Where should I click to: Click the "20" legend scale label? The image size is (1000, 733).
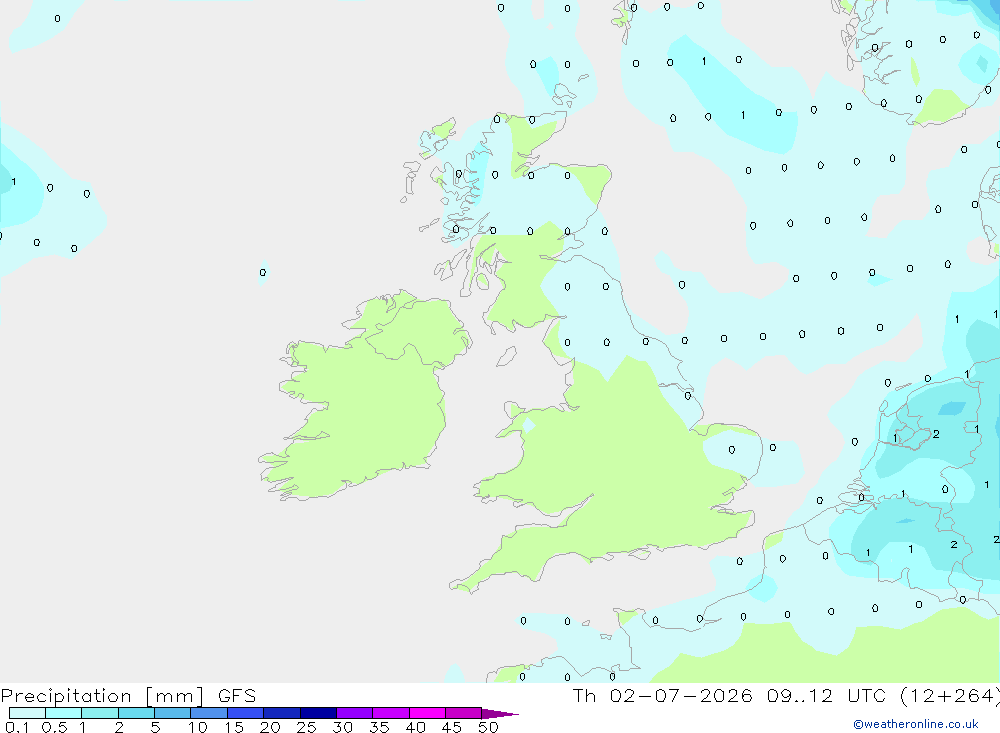pos(270,727)
